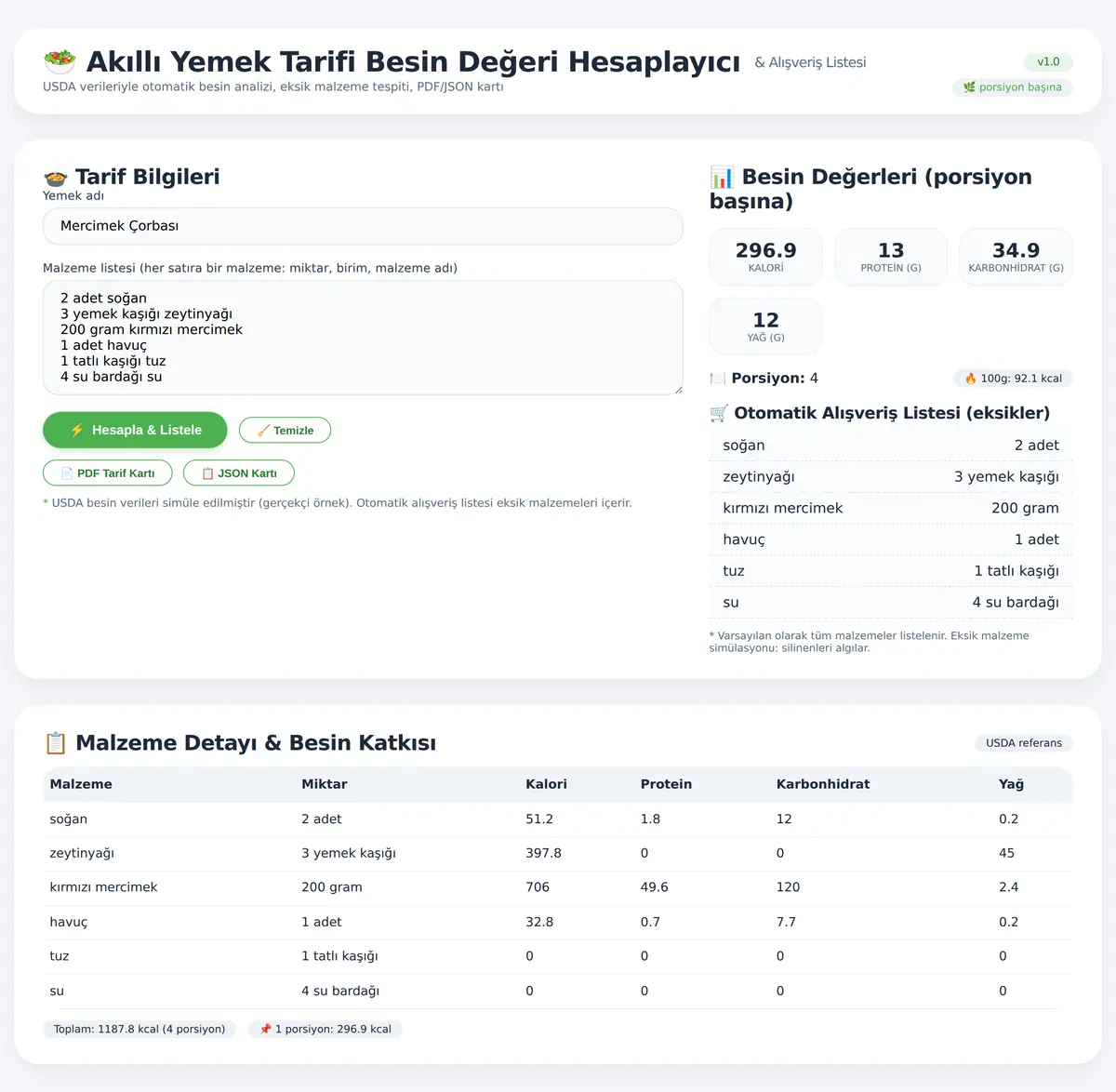Click the textarea resize handle corner
Viewport: 1116px width, 1092px height.
pyautogui.click(x=677, y=389)
